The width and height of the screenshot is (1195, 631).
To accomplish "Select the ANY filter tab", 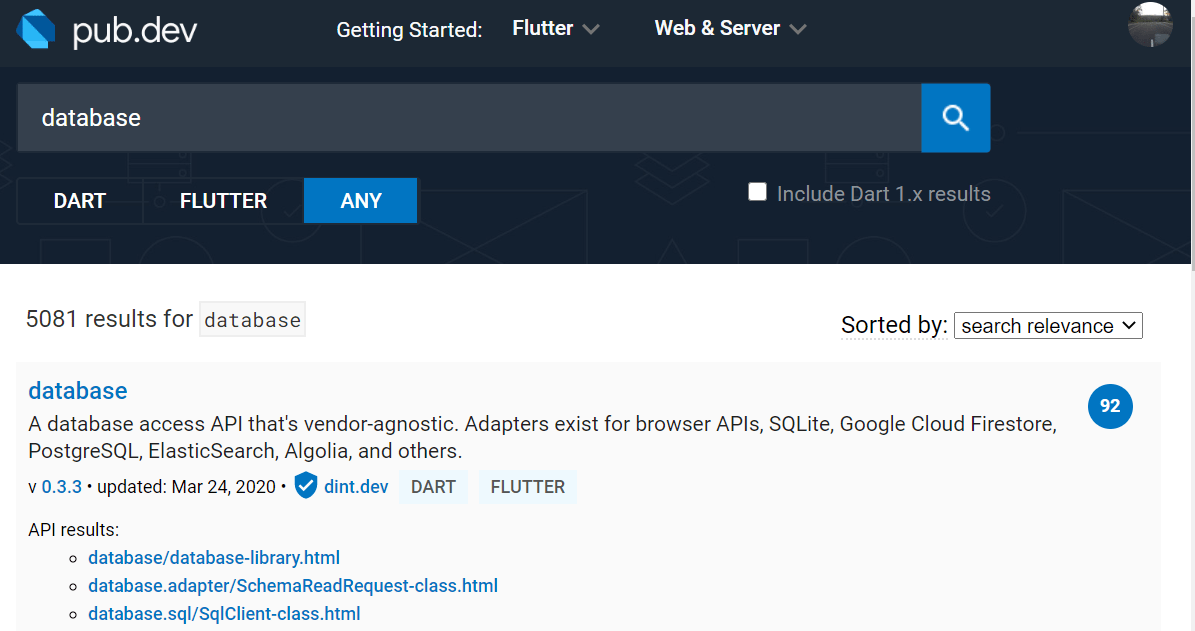I will (x=360, y=200).
